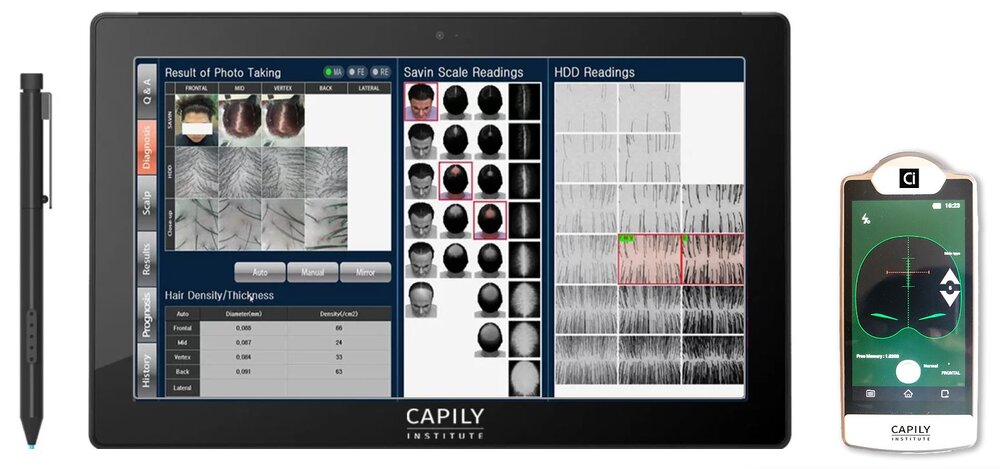Click the FRONTAL column header
The width and height of the screenshot is (1000, 469).
[x=196, y=88]
